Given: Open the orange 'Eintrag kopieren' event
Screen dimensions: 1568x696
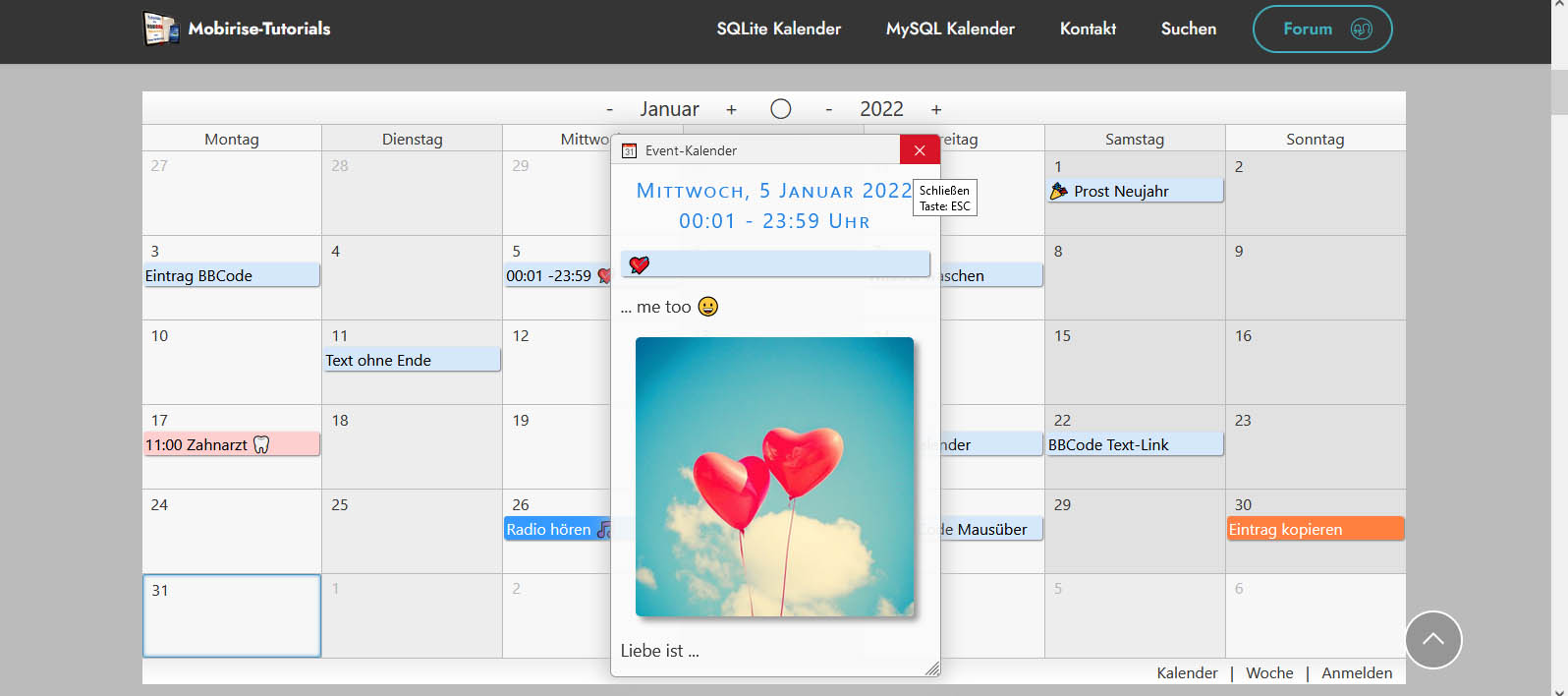Looking at the screenshot, I should [x=1315, y=529].
